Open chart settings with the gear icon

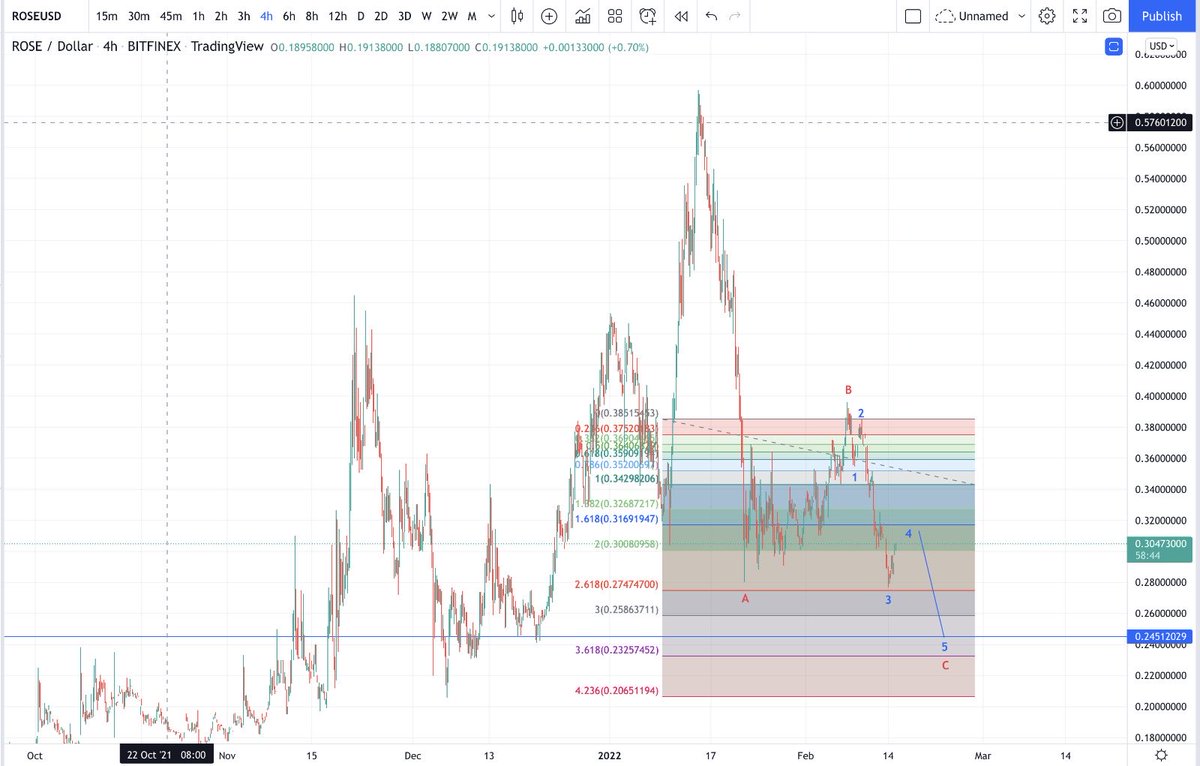pos(1048,16)
